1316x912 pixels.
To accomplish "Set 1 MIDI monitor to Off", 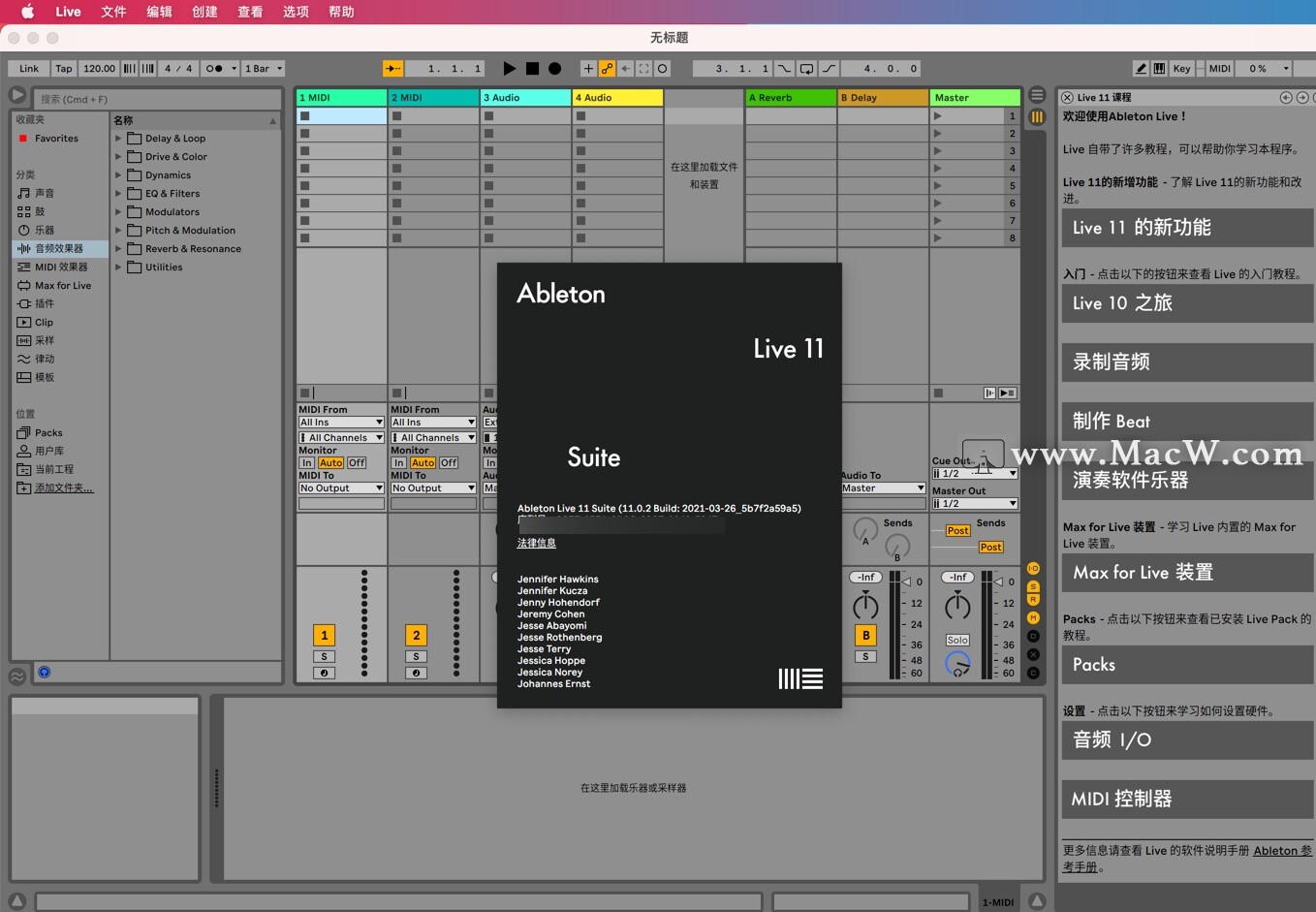I will [x=357, y=463].
